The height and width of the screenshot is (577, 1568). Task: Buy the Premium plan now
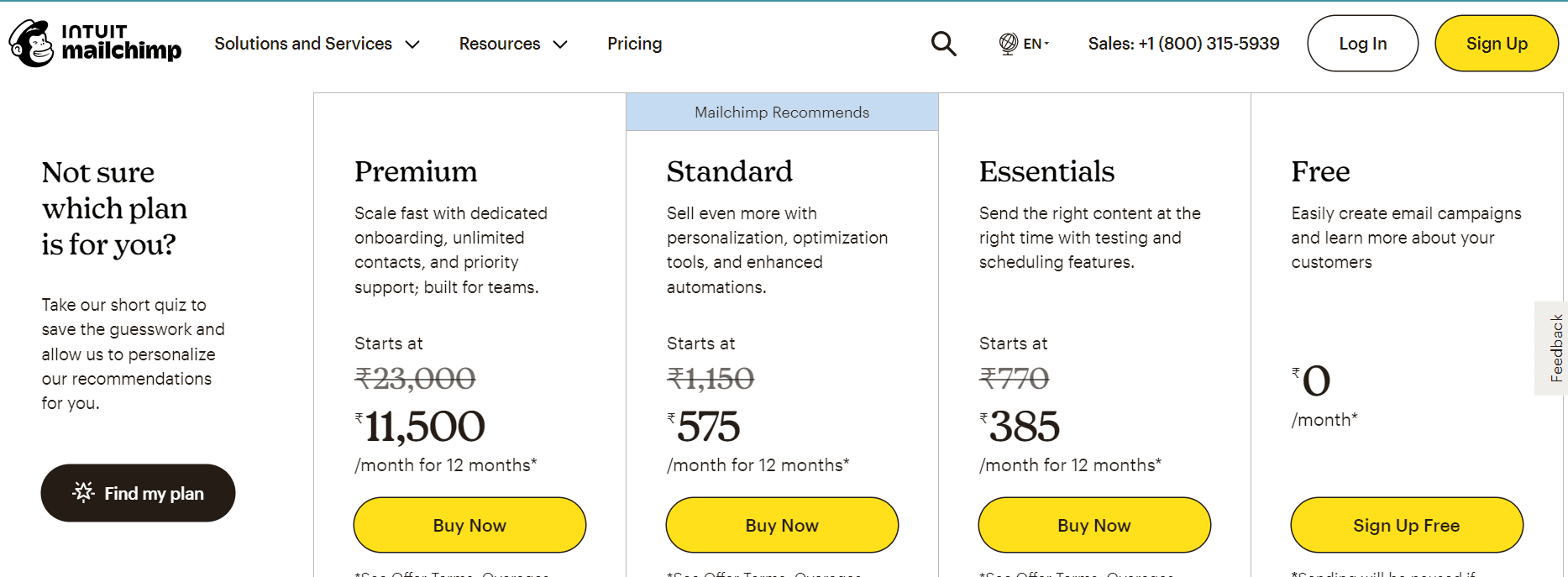click(x=469, y=525)
